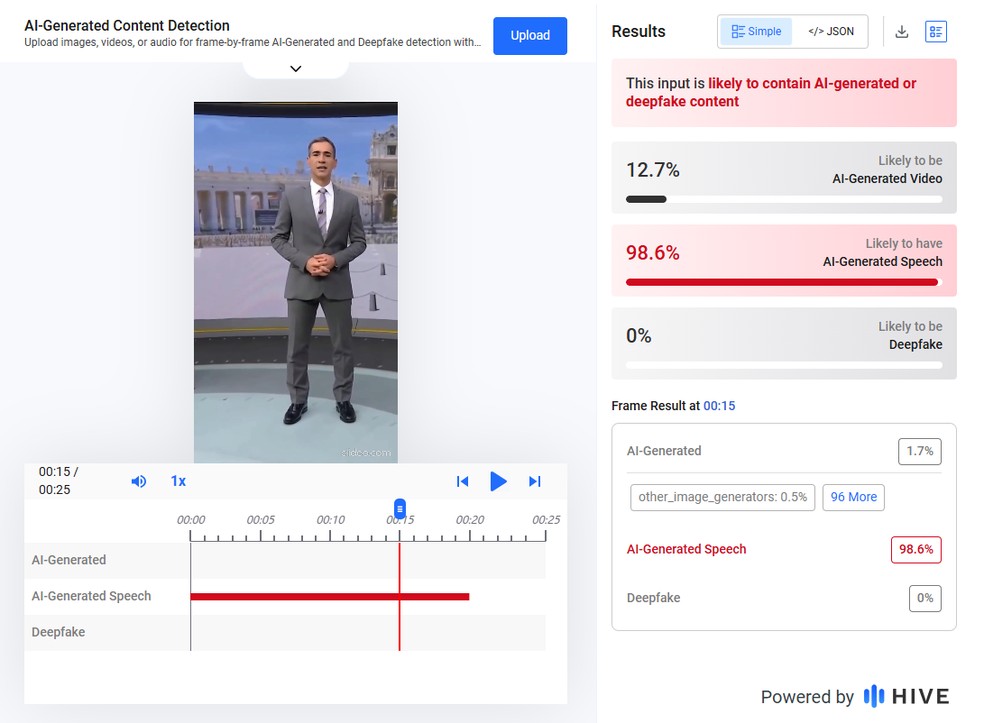The width and height of the screenshot is (984, 723).
Task: Expand the collapsed panel chevron
Action: point(295,69)
